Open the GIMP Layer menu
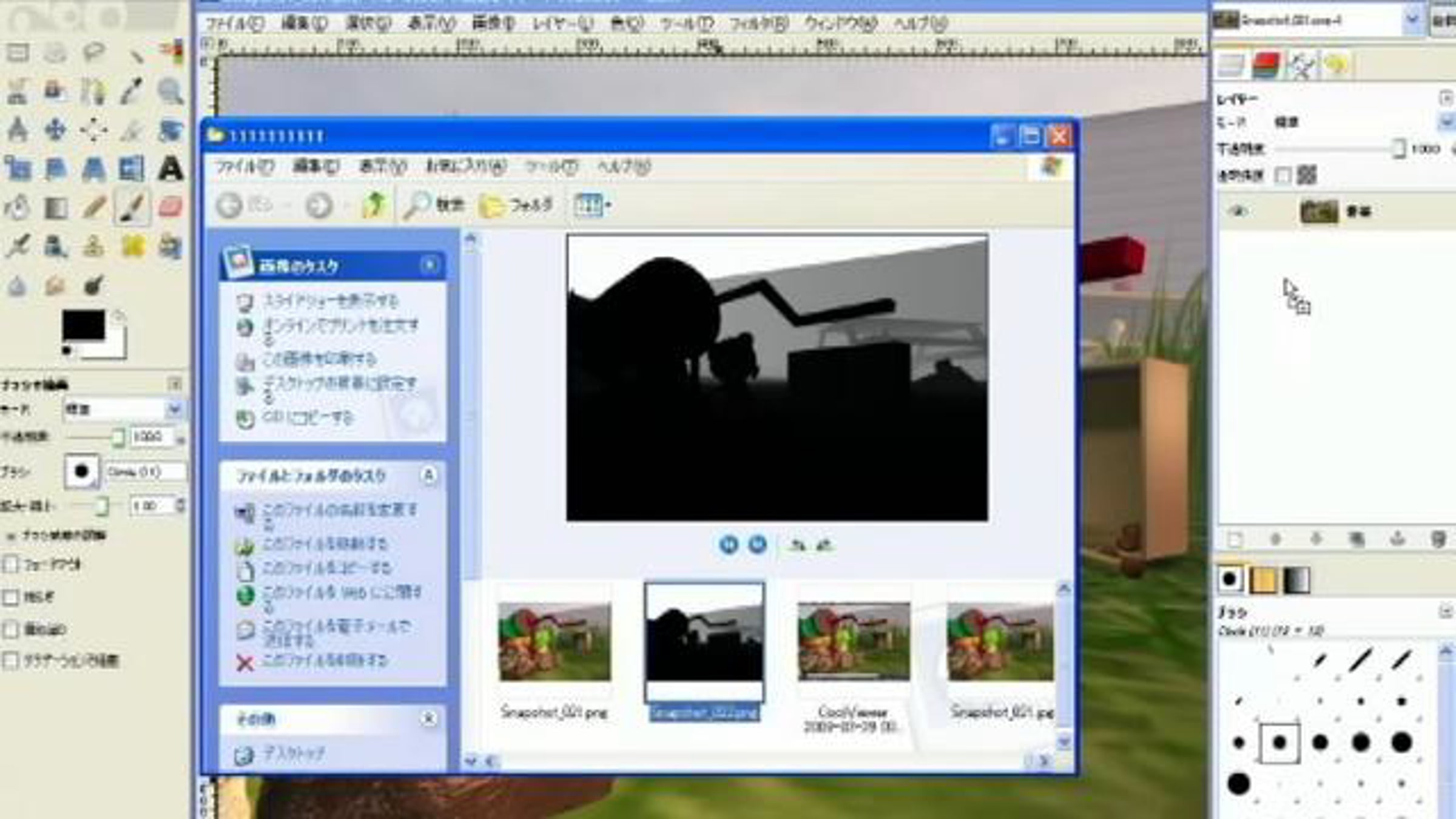 [562, 24]
